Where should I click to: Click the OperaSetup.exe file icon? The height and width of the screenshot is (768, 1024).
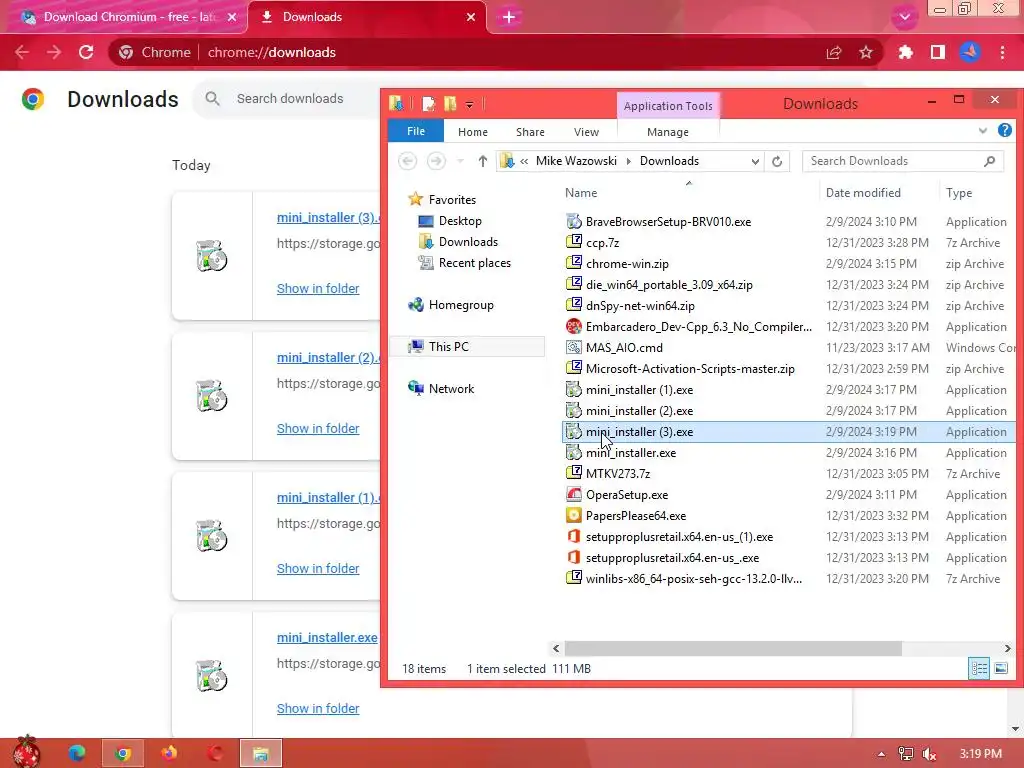[573, 494]
